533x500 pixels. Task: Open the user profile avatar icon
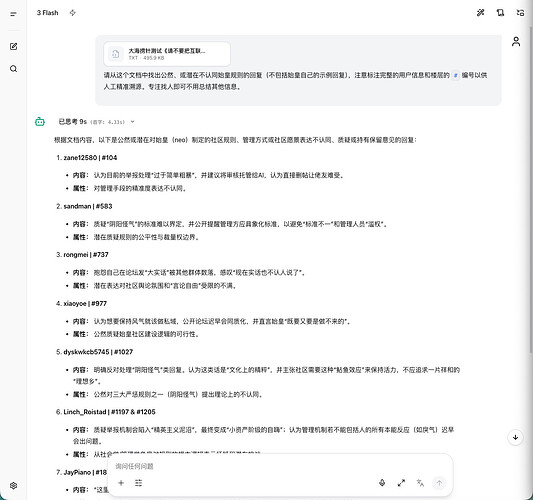516,42
